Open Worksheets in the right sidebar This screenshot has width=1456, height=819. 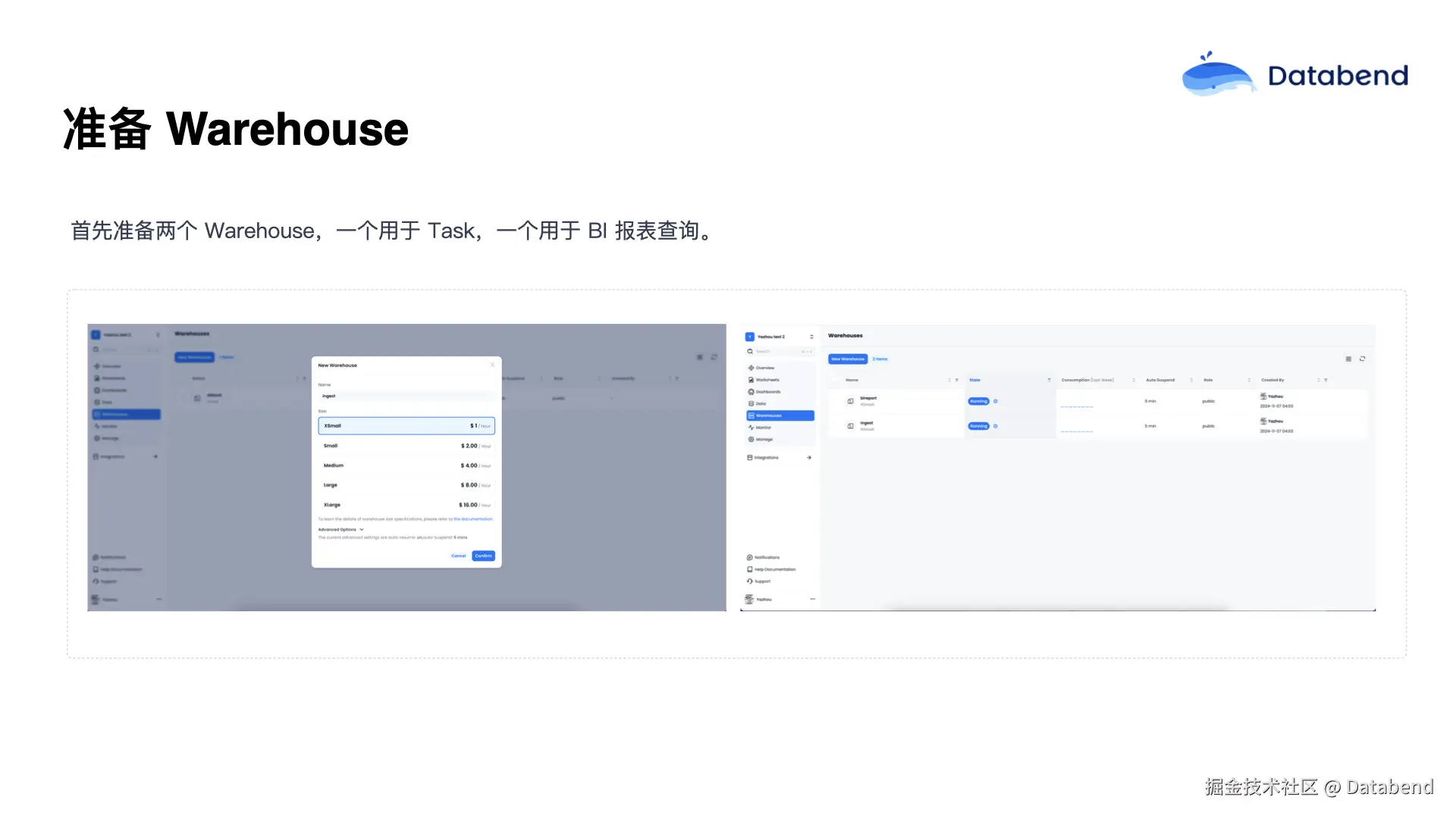pyautogui.click(x=767, y=380)
